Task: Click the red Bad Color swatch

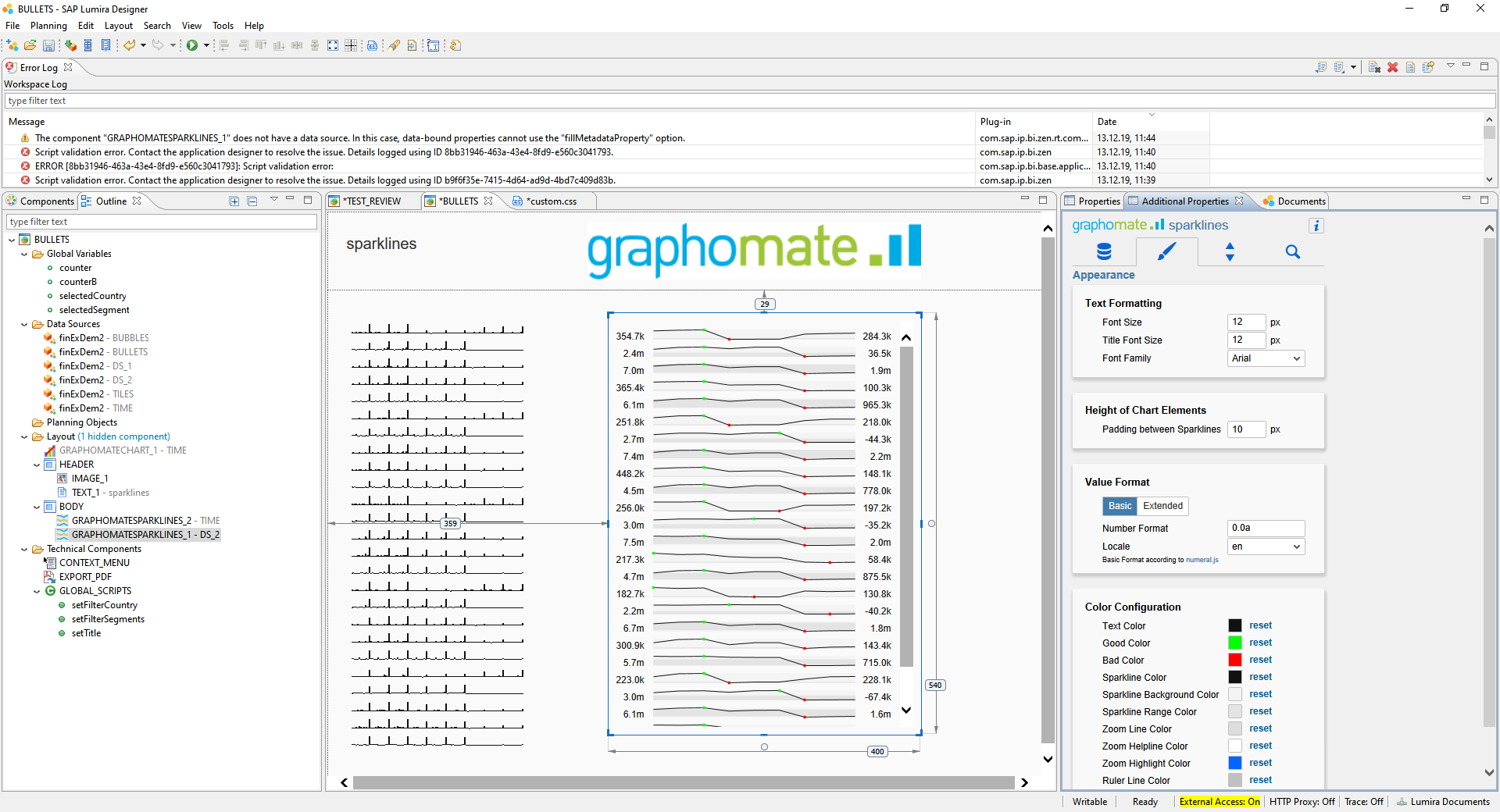Action: (1235, 660)
